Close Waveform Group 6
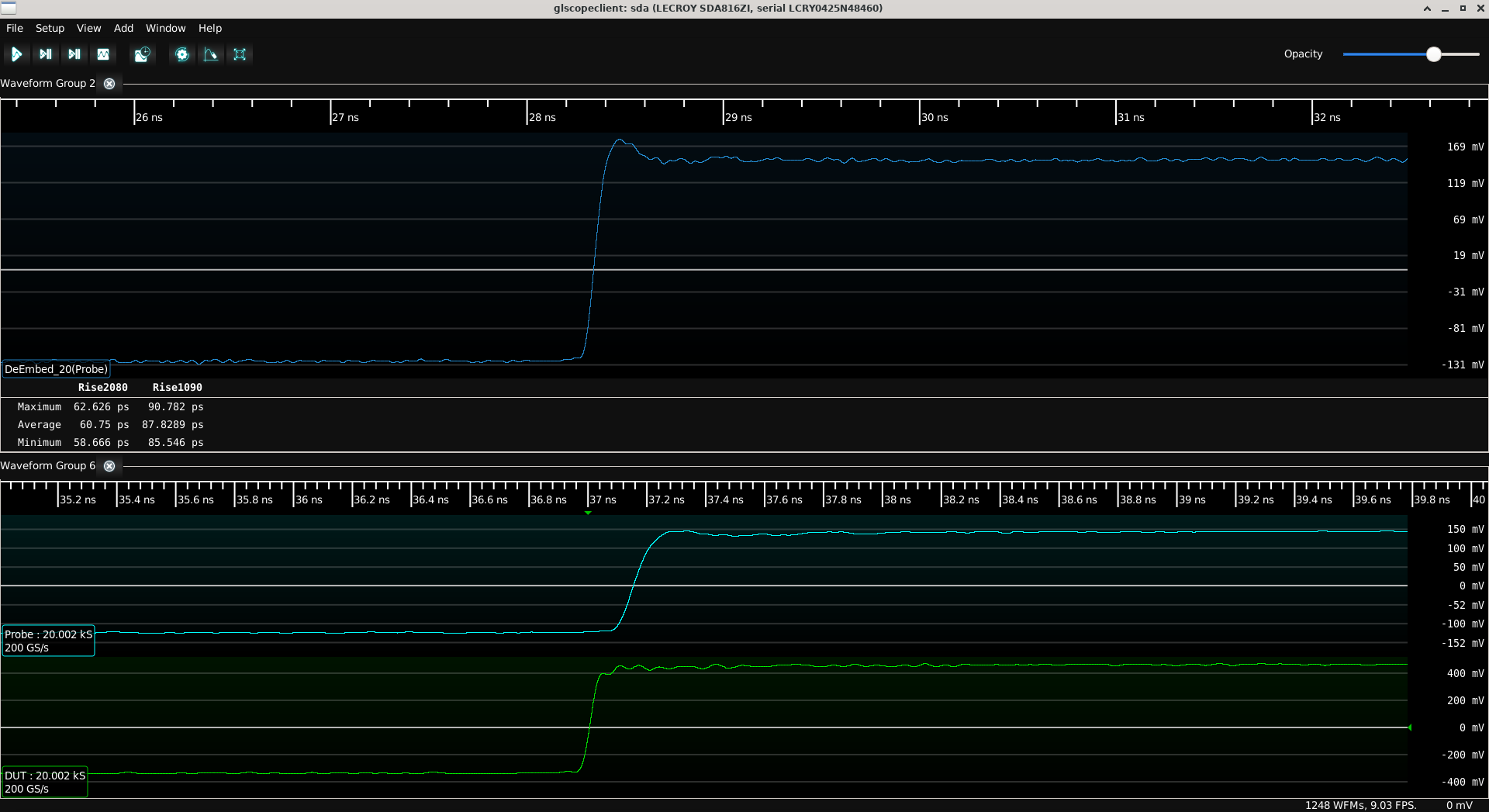 coord(109,466)
